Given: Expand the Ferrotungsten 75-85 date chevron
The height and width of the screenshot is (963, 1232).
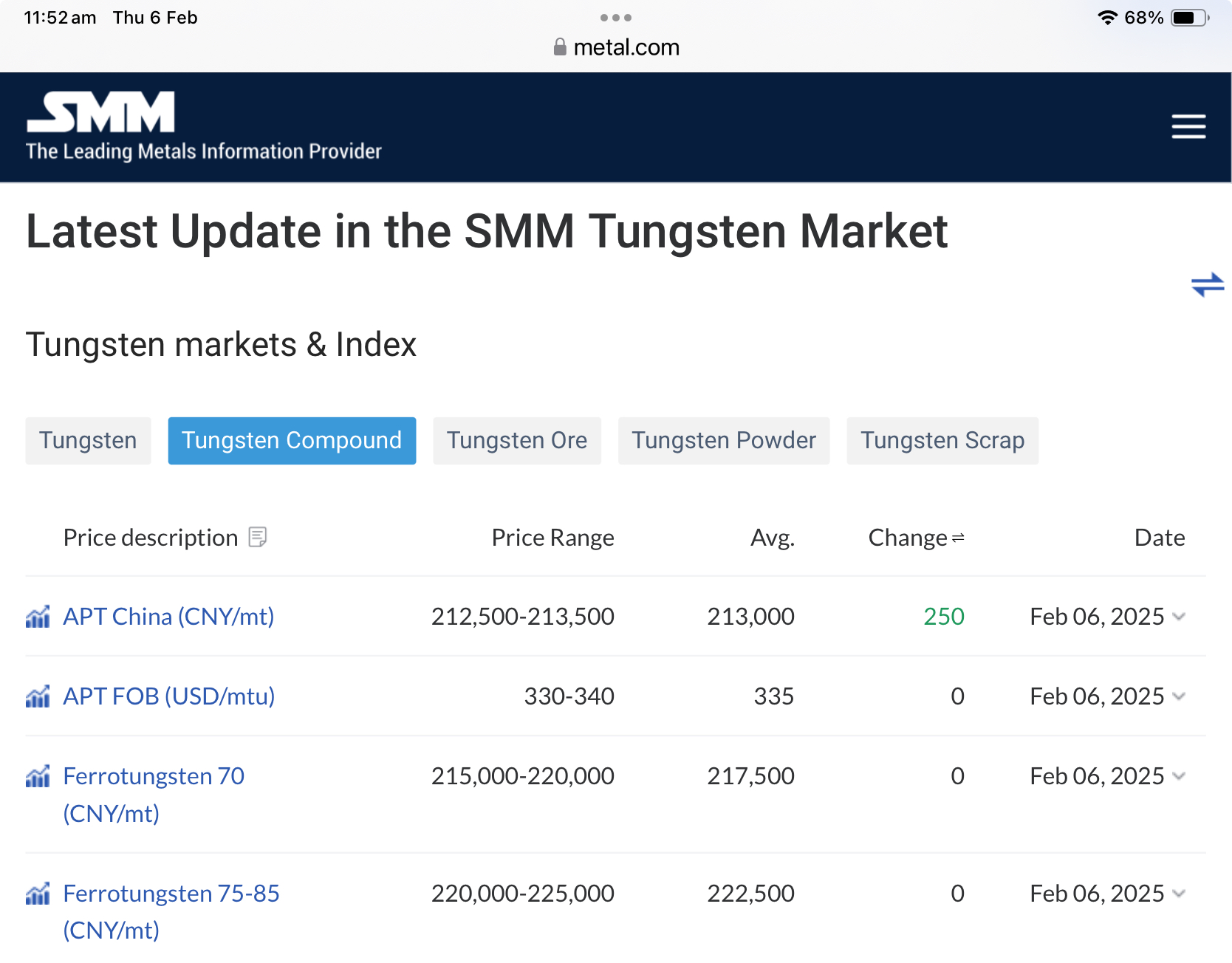Looking at the screenshot, I should [1179, 894].
